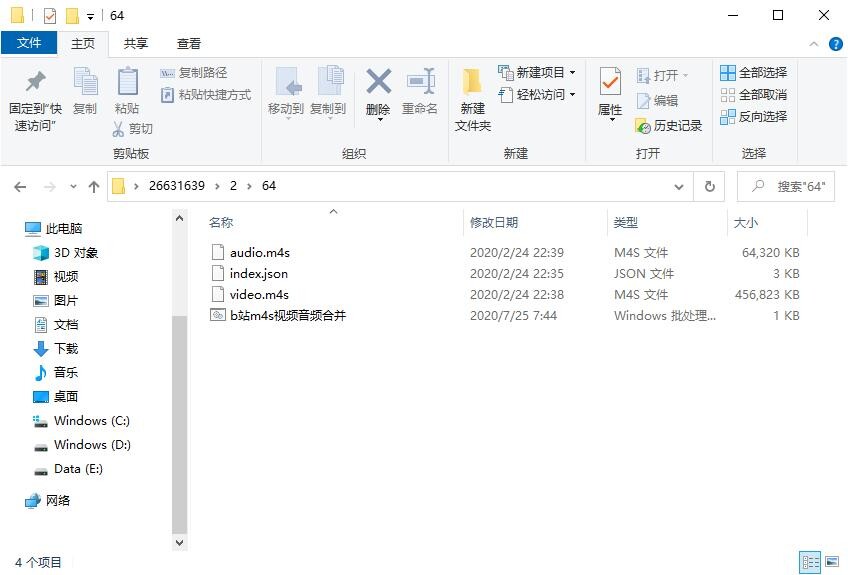Click the Paste clipboard icon
This screenshot has width=848, height=575.
click(127, 84)
